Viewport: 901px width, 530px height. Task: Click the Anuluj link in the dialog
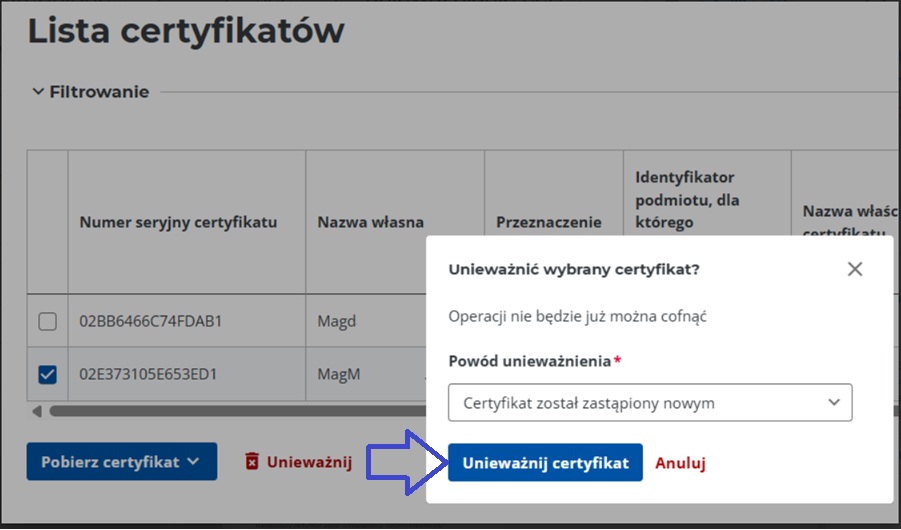(681, 463)
